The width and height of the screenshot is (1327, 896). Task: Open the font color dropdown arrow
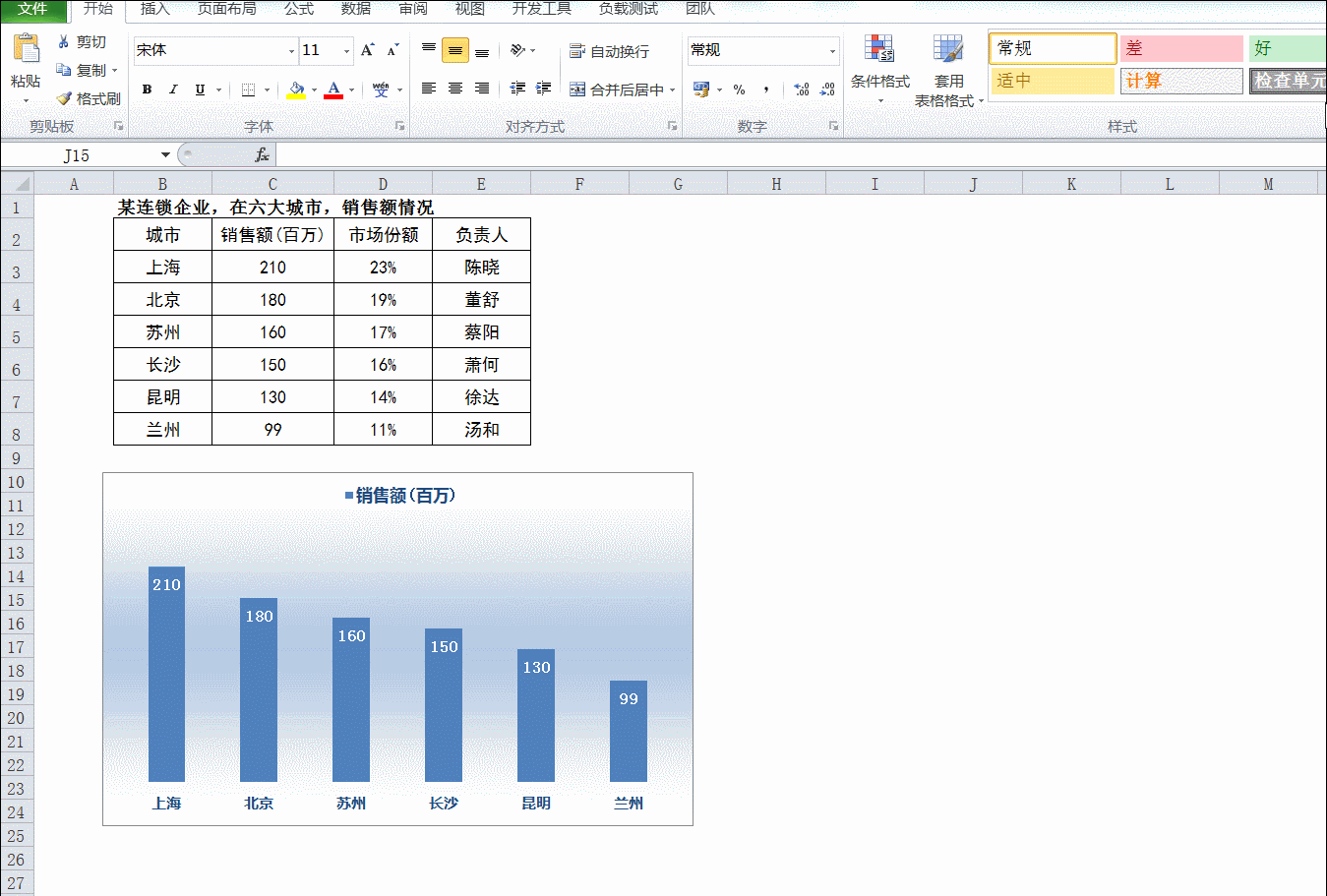click(x=351, y=90)
